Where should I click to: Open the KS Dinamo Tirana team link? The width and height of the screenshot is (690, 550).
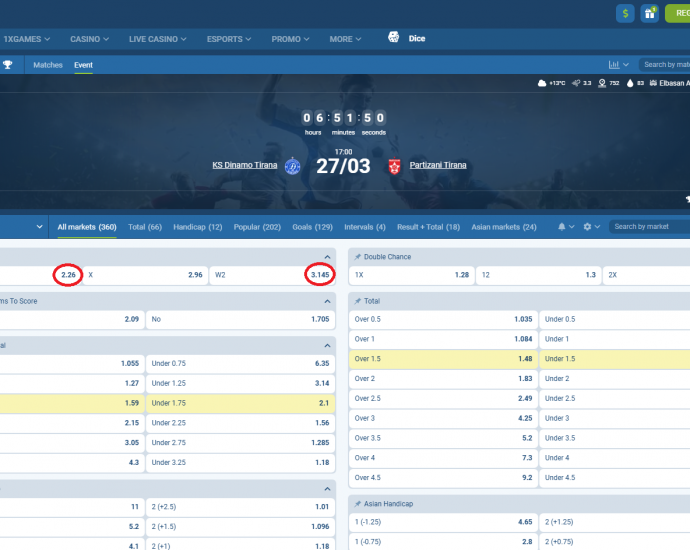click(245, 165)
